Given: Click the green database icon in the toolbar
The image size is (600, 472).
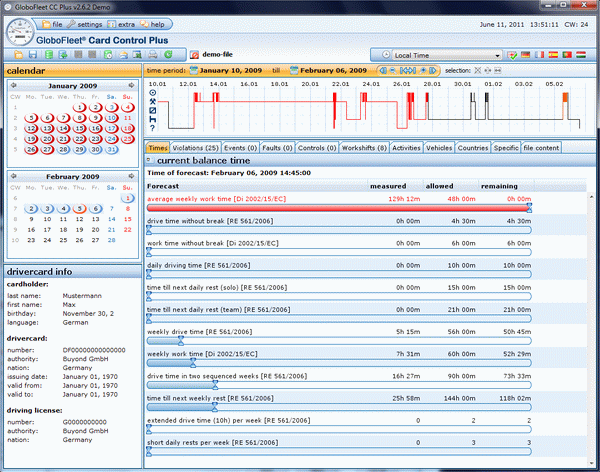Looking at the screenshot, I should tap(49, 55).
